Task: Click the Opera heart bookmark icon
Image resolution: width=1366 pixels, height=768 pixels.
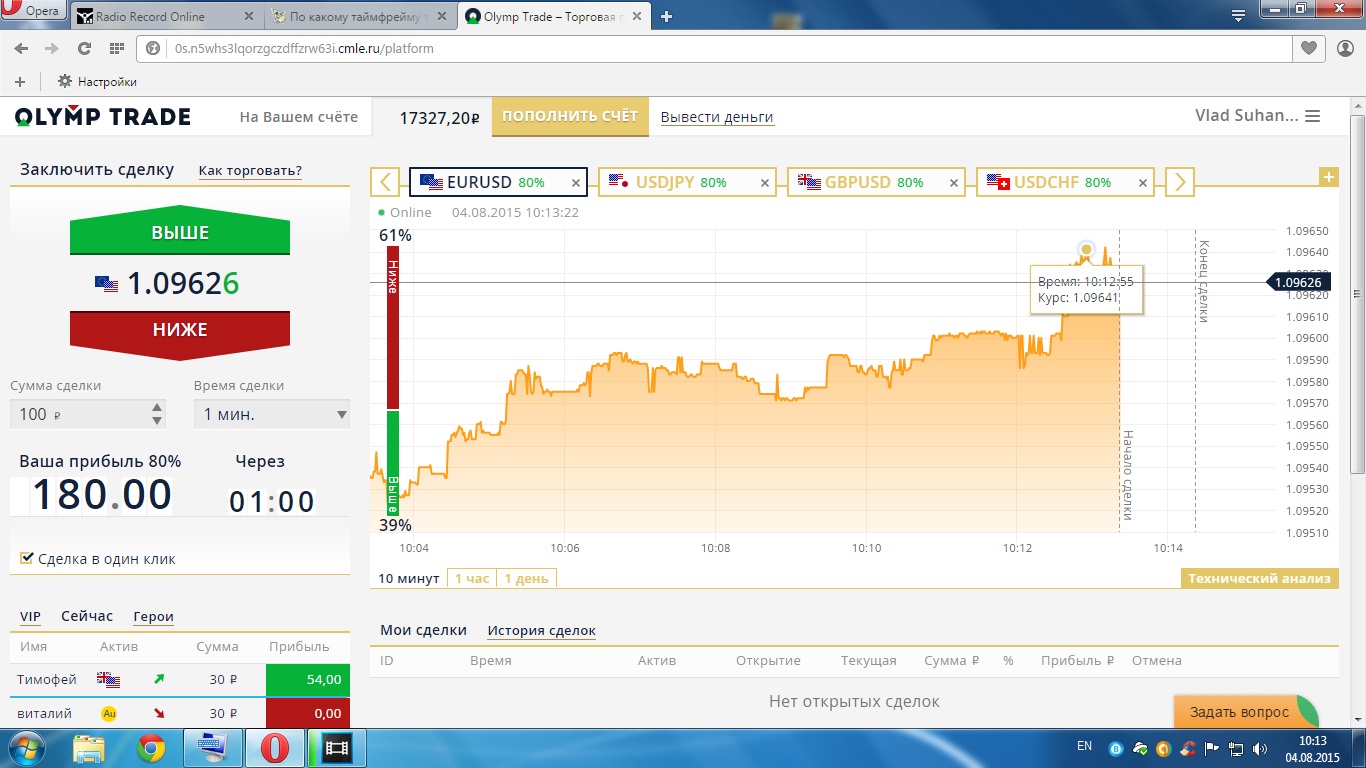Action: (1309, 47)
